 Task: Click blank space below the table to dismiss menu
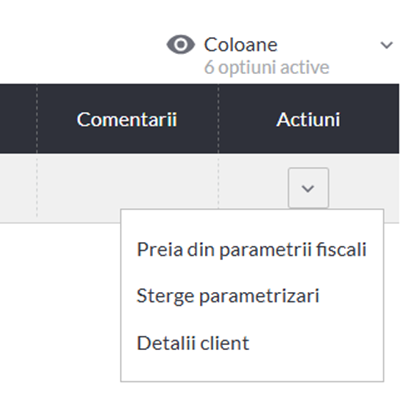pos(60,300)
